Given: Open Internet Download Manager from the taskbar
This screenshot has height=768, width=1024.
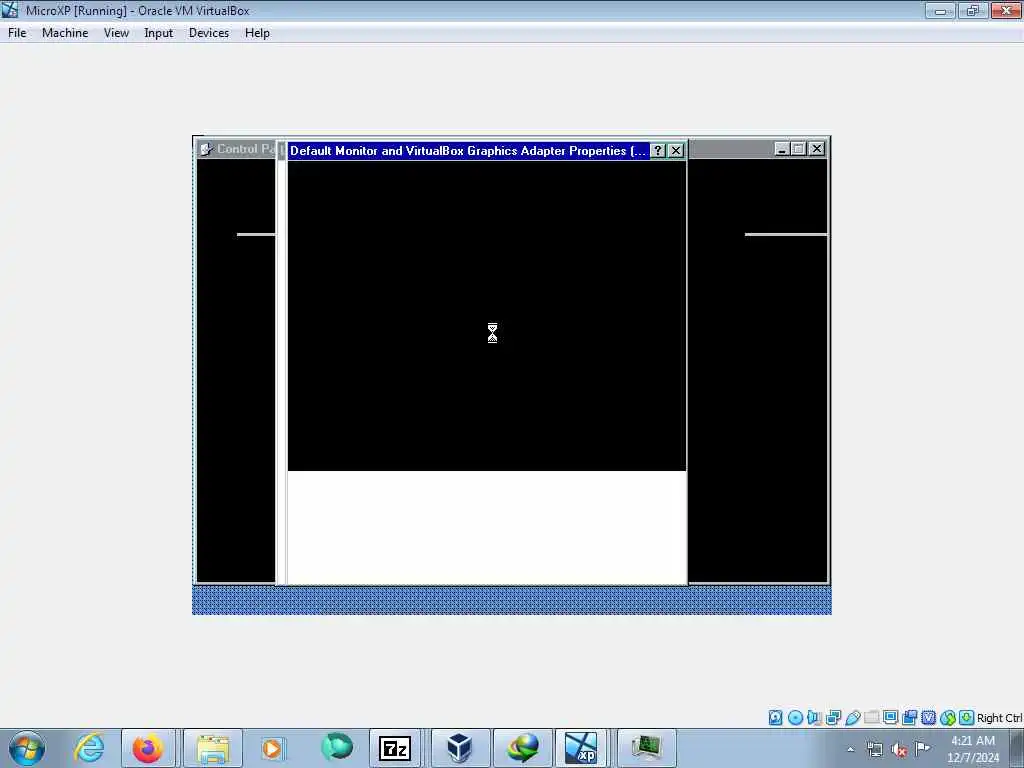Looking at the screenshot, I should (523, 748).
